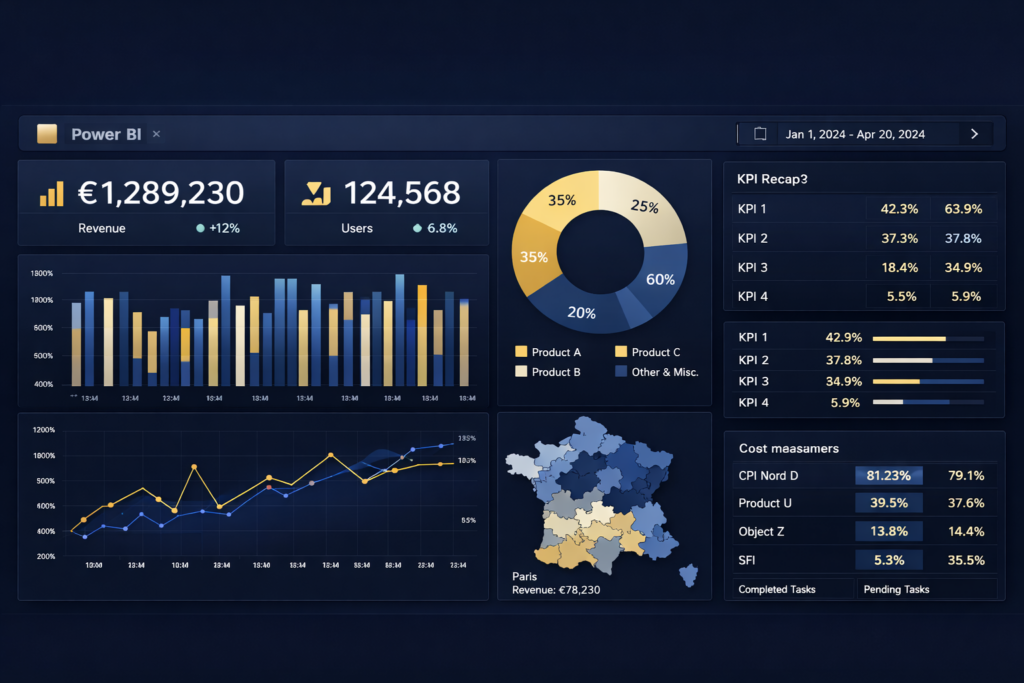Viewport: 1024px width, 683px height.
Task: Click the +12% revenue change indicator
Action: pos(218,229)
